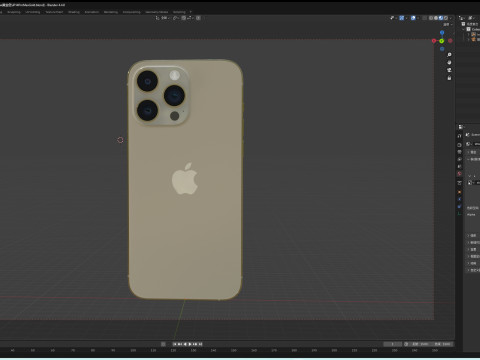Open the transform orientation selector
The height and width of the screenshot is (360, 480).
(162, 18)
